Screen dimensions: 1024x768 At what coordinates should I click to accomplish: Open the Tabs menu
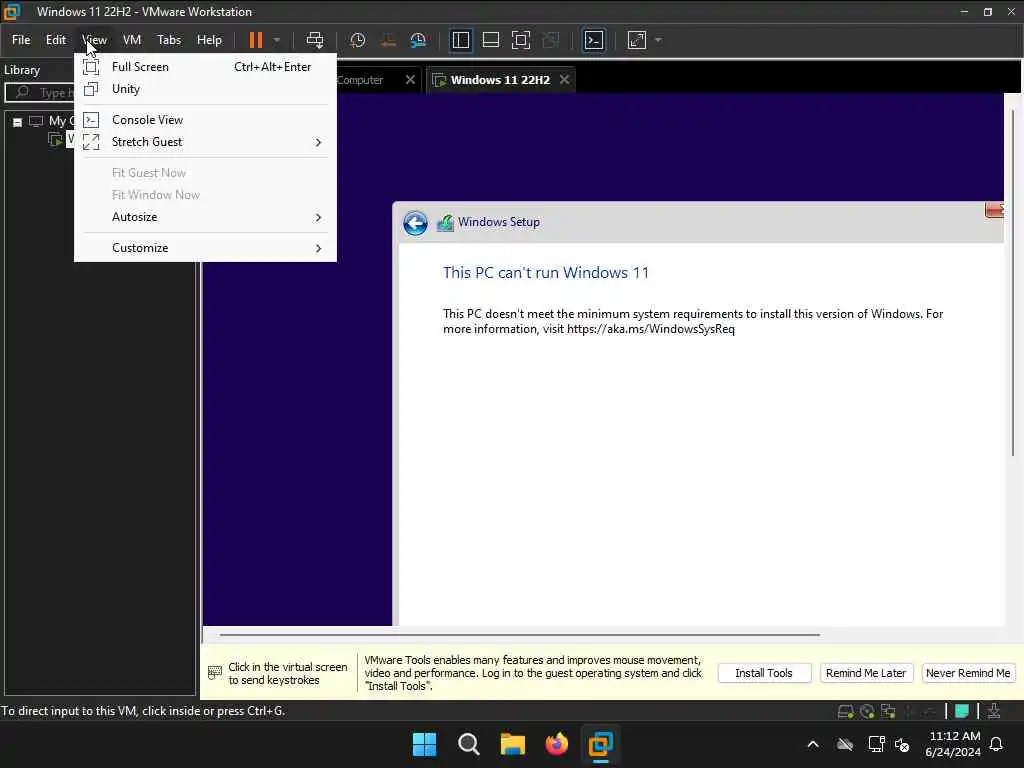click(168, 40)
